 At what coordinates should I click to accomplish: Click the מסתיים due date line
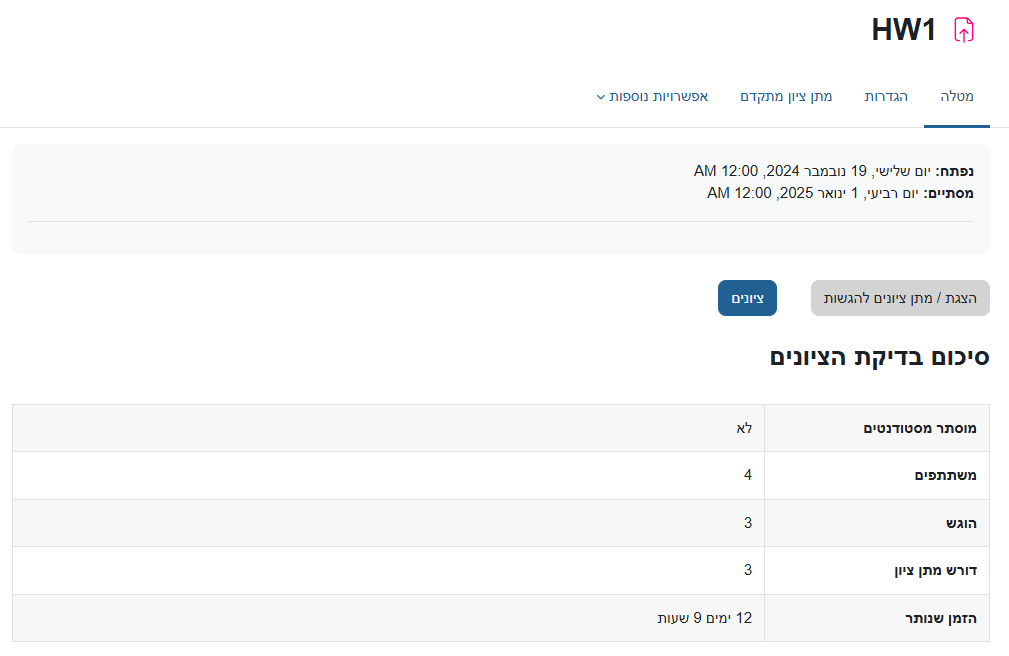coord(840,193)
